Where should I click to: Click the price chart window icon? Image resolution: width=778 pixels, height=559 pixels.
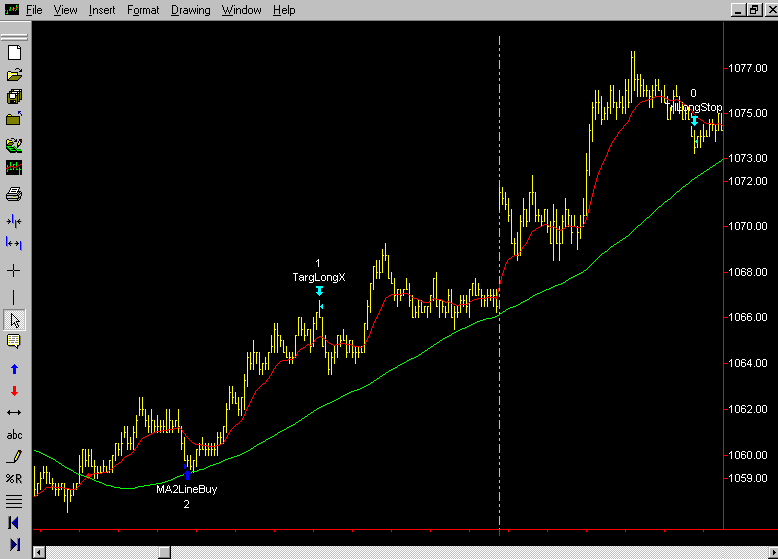[x=14, y=168]
